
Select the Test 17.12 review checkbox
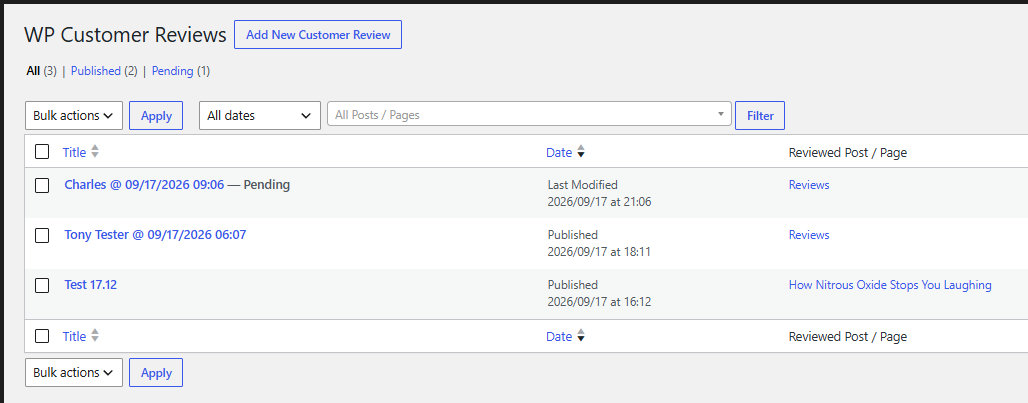pyautogui.click(x=42, y=285)
